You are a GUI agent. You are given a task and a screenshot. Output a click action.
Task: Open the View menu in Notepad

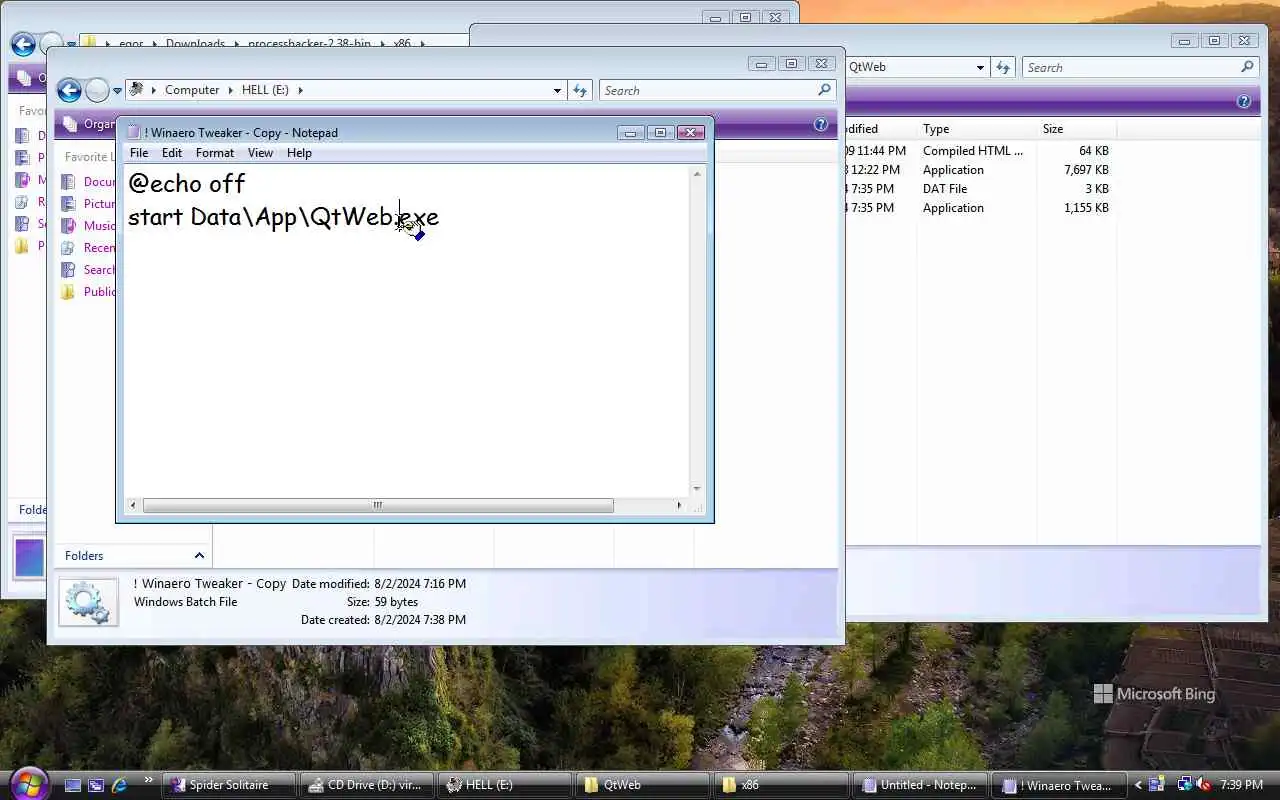[x=260, y=153]
